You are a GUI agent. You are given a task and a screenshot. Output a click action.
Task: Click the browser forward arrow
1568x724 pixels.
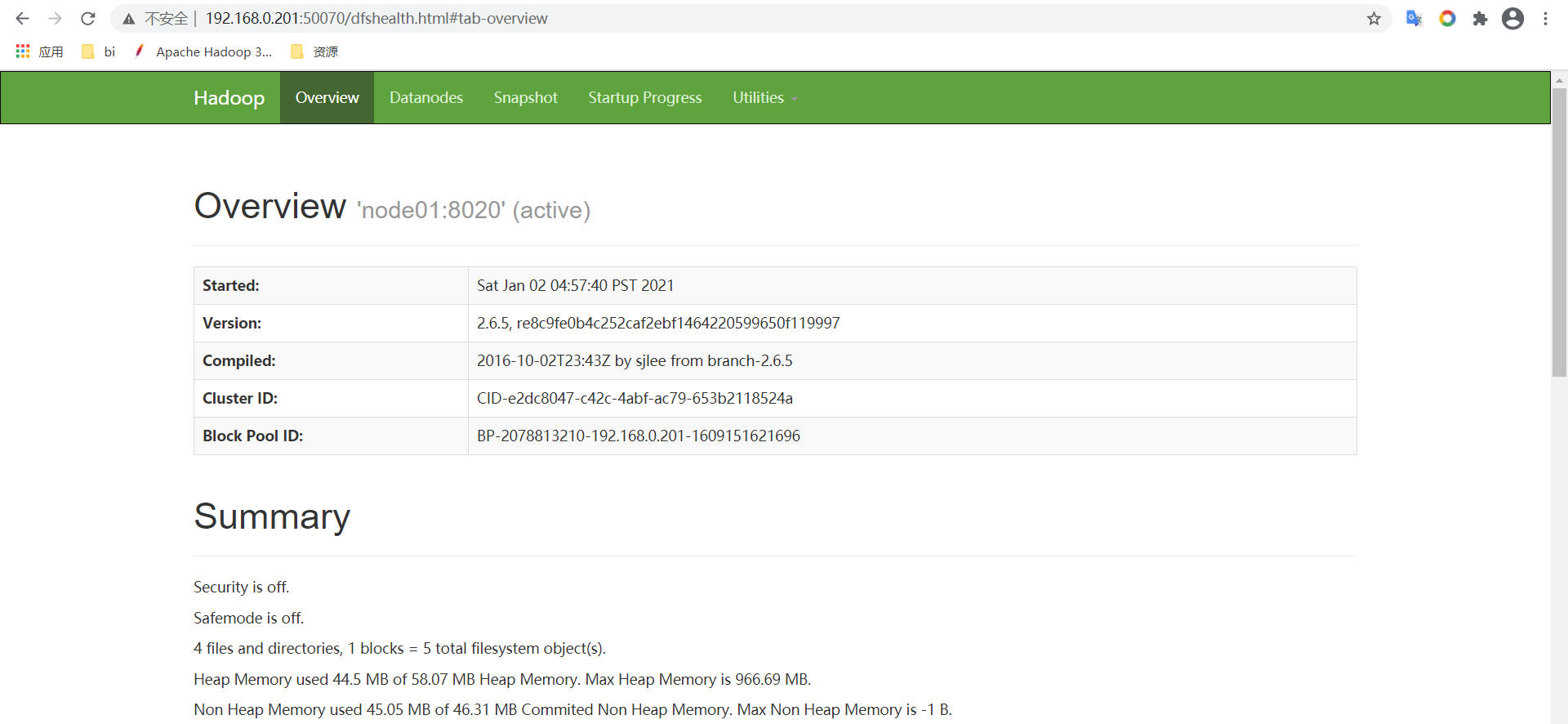tap(55, 18)
